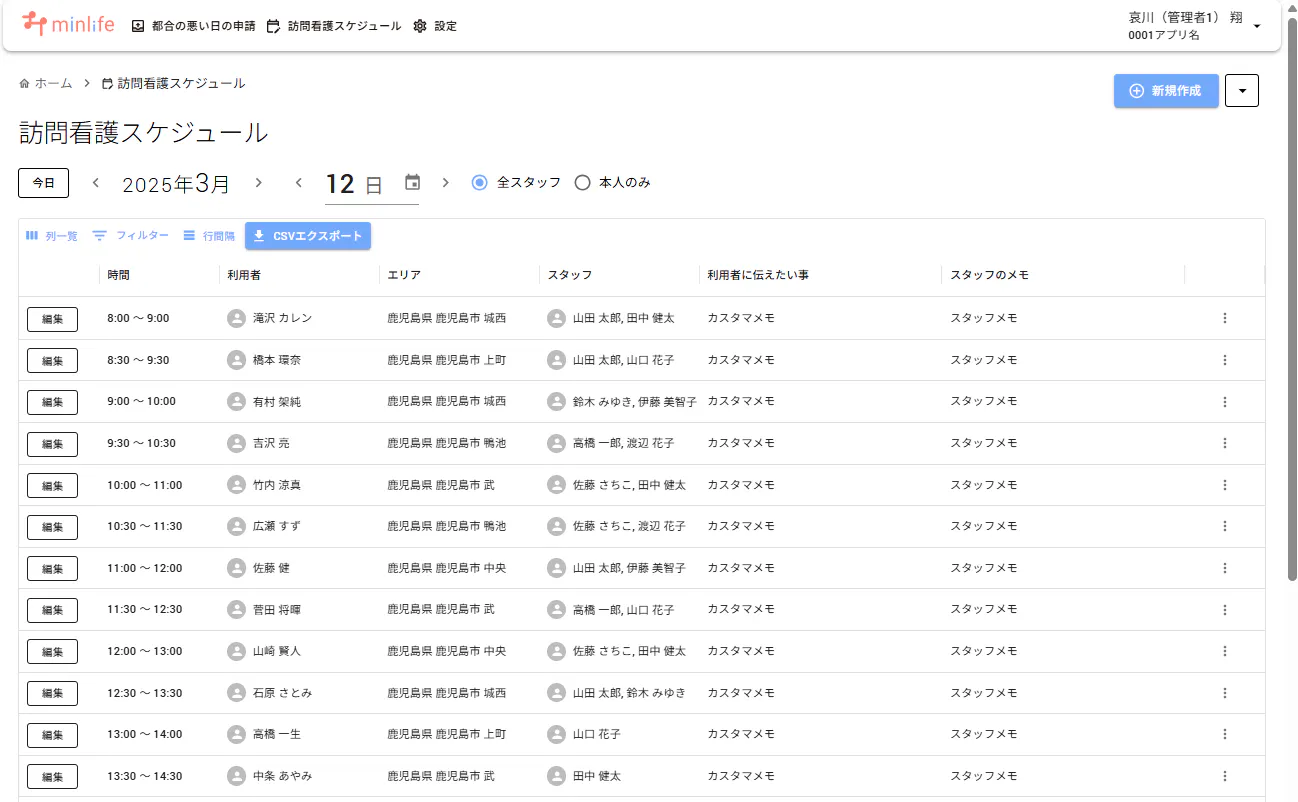Select the 全スタッフ radio button
The height and width of the screenshot is (802, 1298).
point(480,182)
